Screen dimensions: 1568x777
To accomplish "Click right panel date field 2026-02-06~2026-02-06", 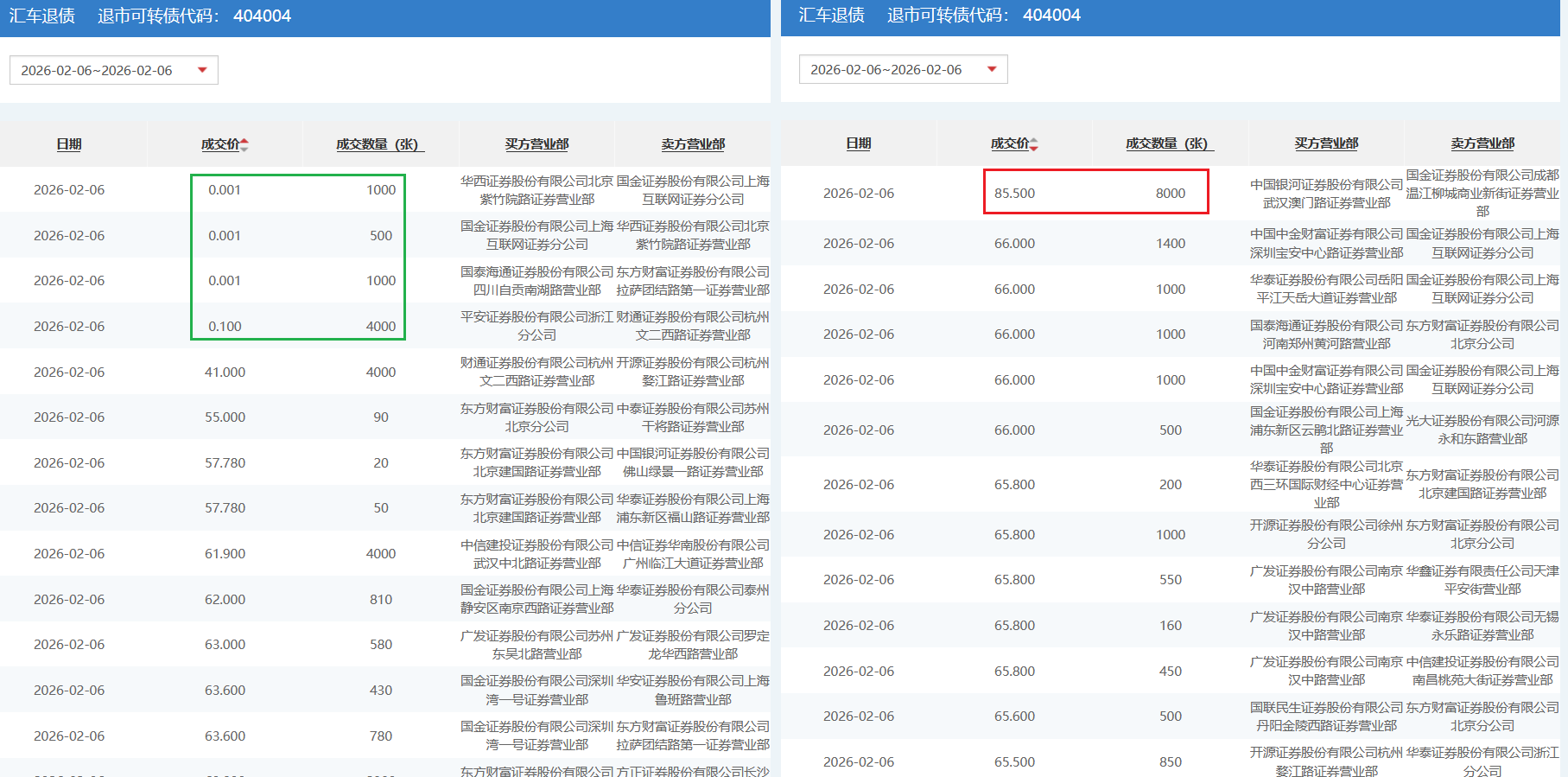I will [904, 69].
